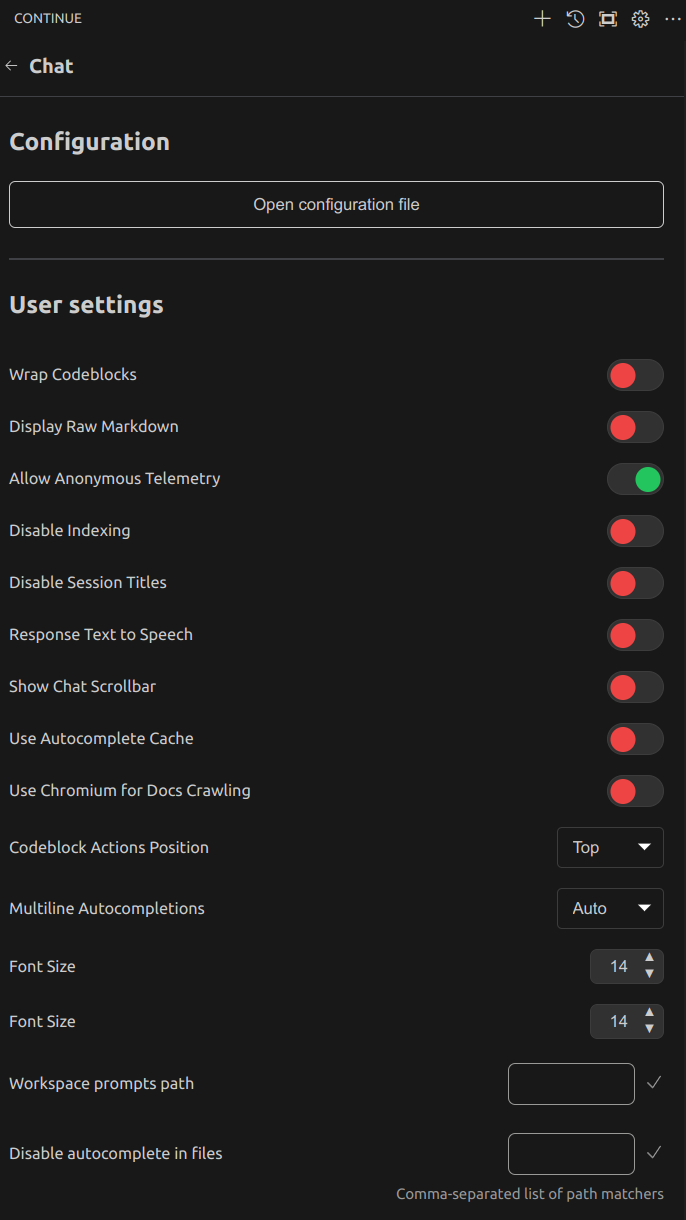686x1220 pixels.
Task: Click the Chat back link title
Action: pyautogui.click(x=51, y=66)
